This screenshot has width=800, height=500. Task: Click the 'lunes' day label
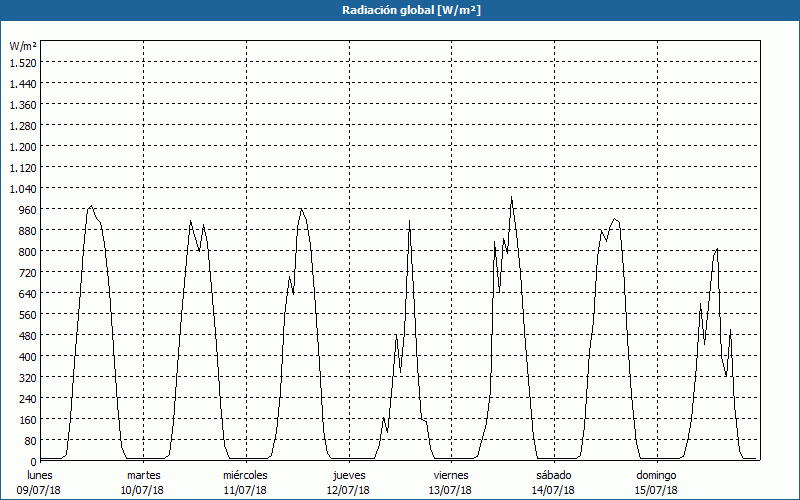pos(40,476)
